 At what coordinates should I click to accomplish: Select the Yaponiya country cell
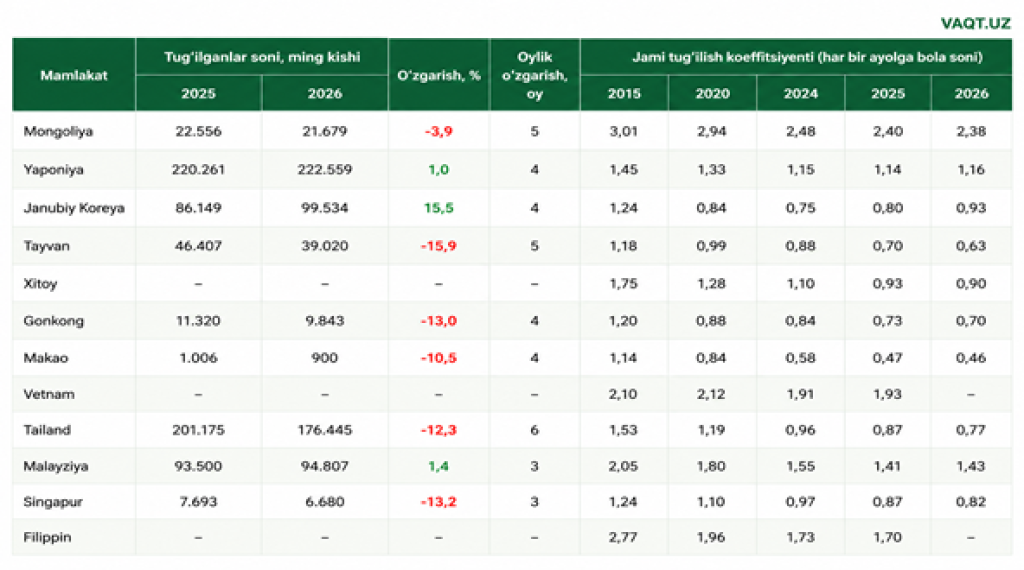(54, 170)
